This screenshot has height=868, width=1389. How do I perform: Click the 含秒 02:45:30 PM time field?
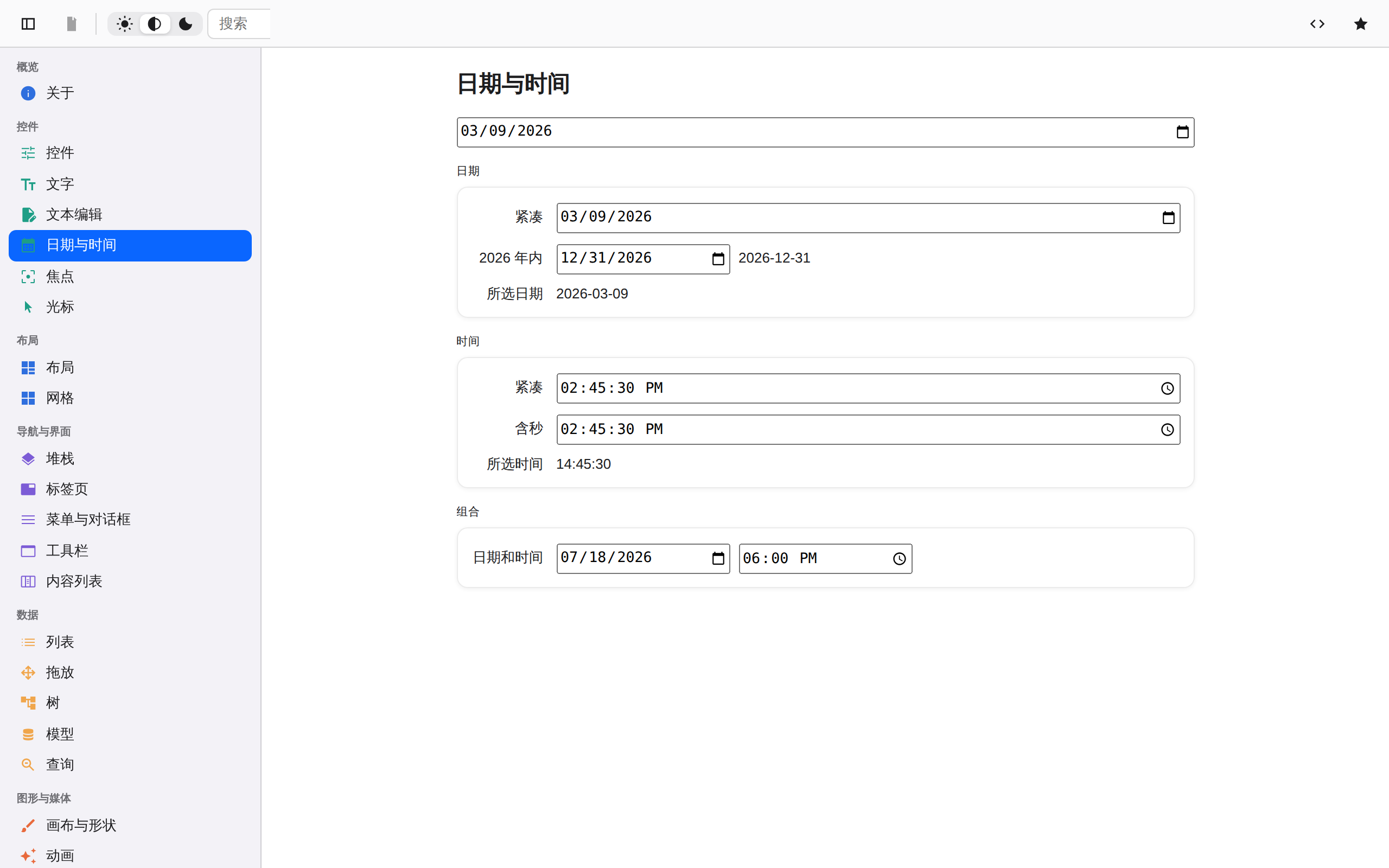click(868, 430)
